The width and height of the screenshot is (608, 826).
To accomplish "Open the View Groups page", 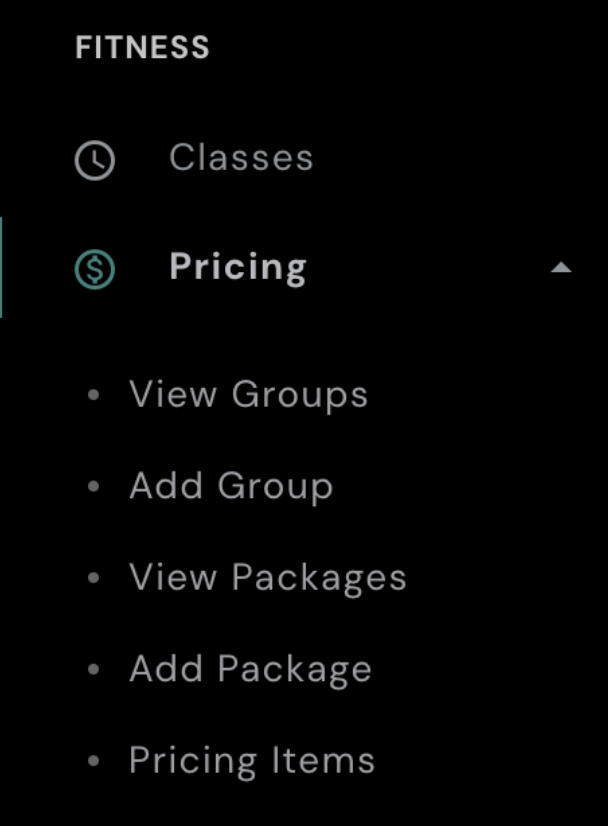I will (x=249, y=395).
